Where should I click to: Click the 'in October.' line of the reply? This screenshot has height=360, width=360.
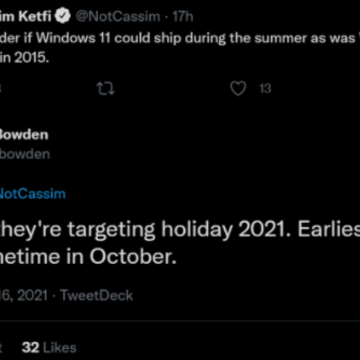pos(88,257)
